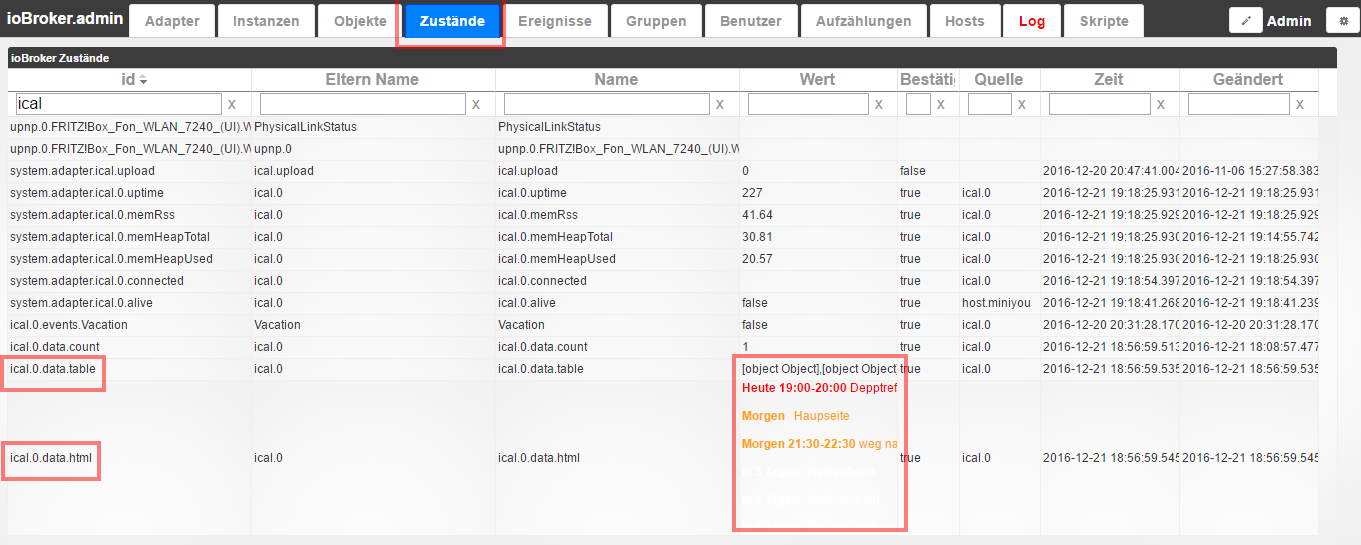Focus the Bestätigt filter box
The height and width of the screenshot is (545, 1361).
(x=918, y=103)
